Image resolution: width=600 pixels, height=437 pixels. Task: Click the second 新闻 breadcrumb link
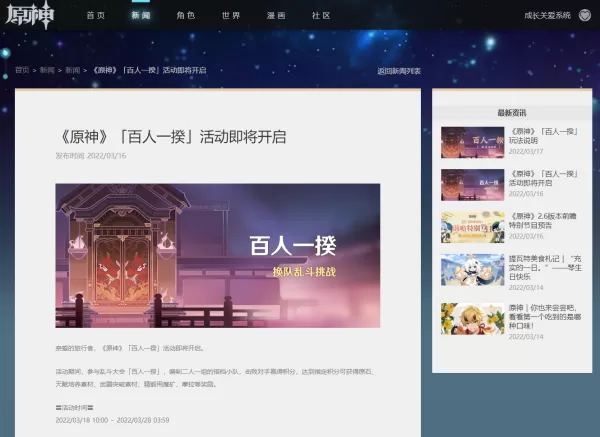pyautogui.click(x=73, y=70)
